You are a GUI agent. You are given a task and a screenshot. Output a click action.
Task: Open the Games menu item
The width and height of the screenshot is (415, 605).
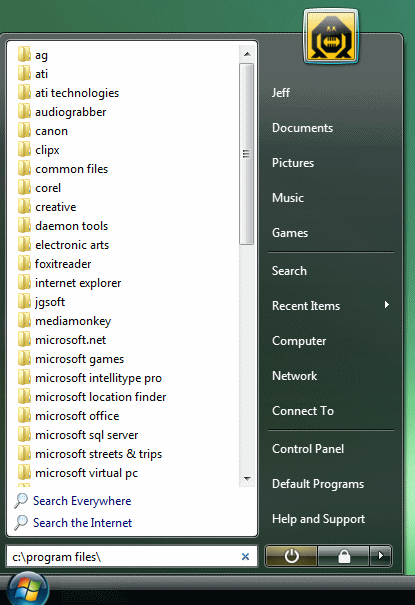(x=290, y=233)
